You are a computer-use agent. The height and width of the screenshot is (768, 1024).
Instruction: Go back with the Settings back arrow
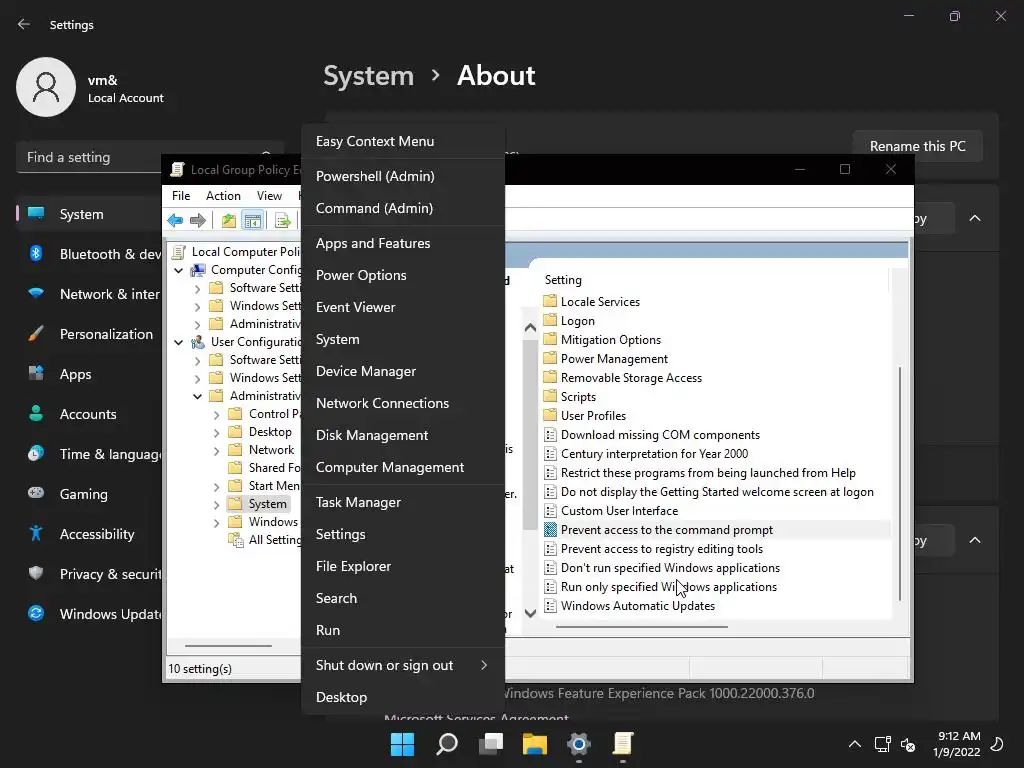pyautogui.click(x=24, y=24)
